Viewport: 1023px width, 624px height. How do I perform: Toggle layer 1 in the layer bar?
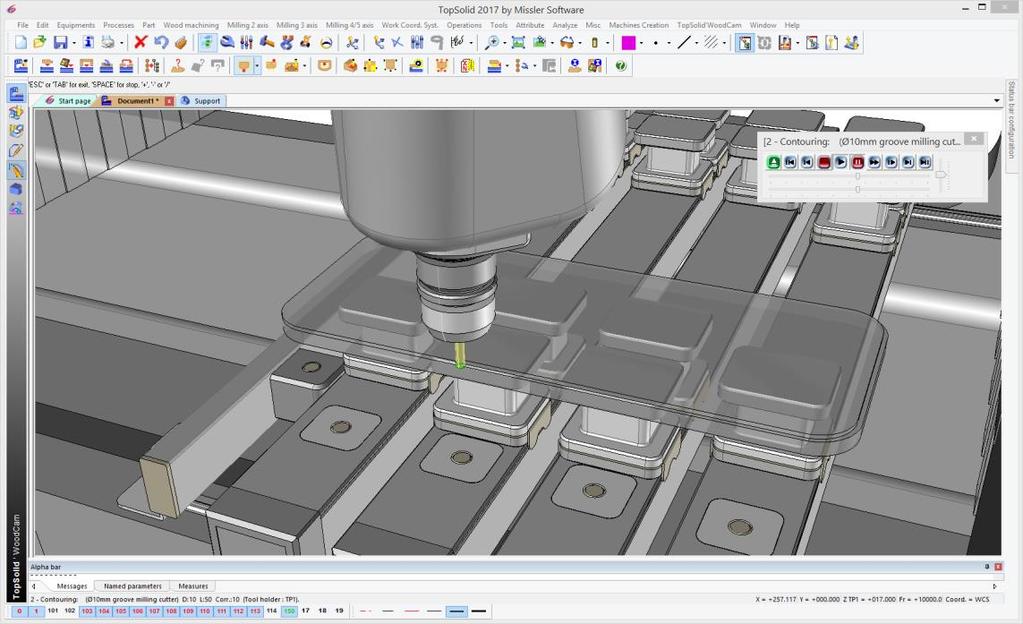click(x=36, y=611)
